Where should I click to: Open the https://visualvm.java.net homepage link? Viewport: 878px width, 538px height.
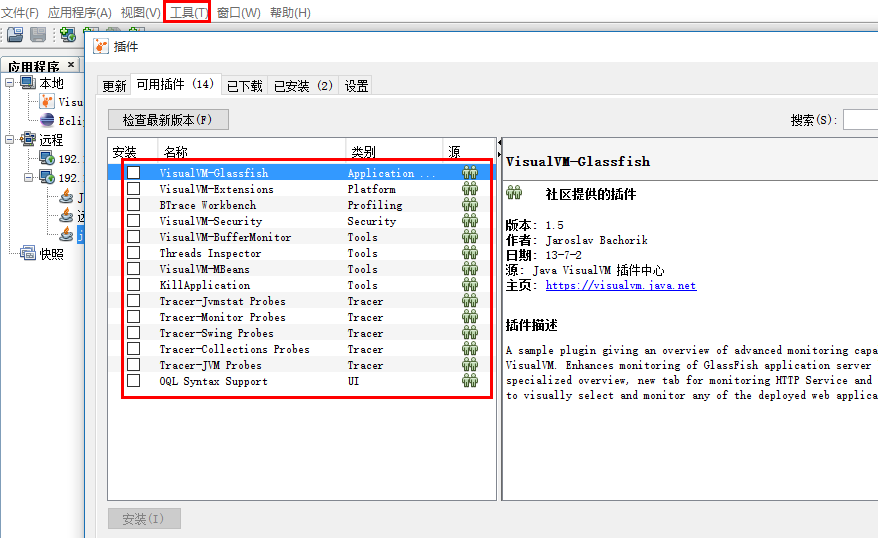(621, 286)
